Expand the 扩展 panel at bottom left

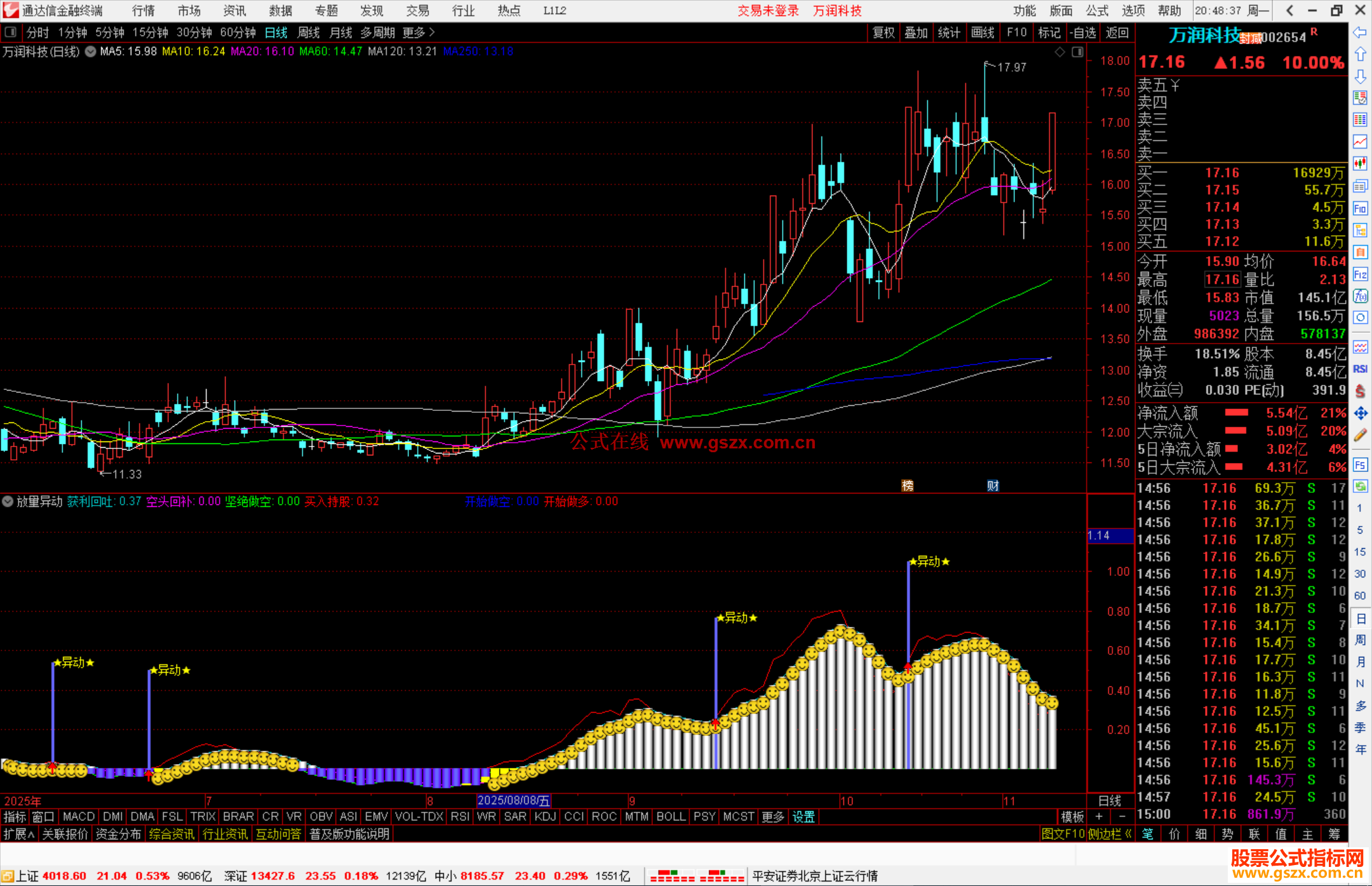[x=18, y=834]
